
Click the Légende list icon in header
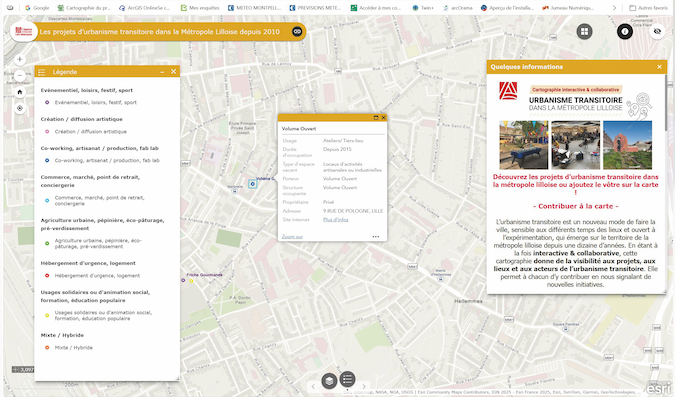pos(42,72)
